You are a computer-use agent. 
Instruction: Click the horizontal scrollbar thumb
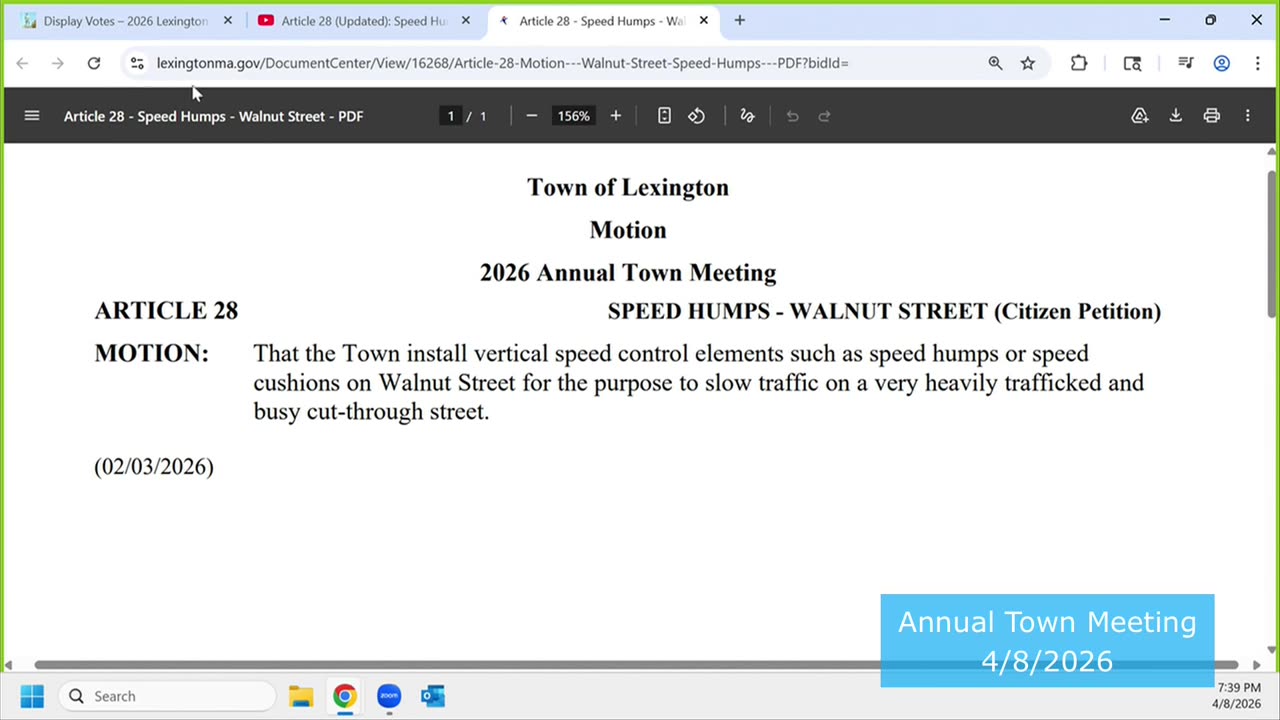coord(636,665)
